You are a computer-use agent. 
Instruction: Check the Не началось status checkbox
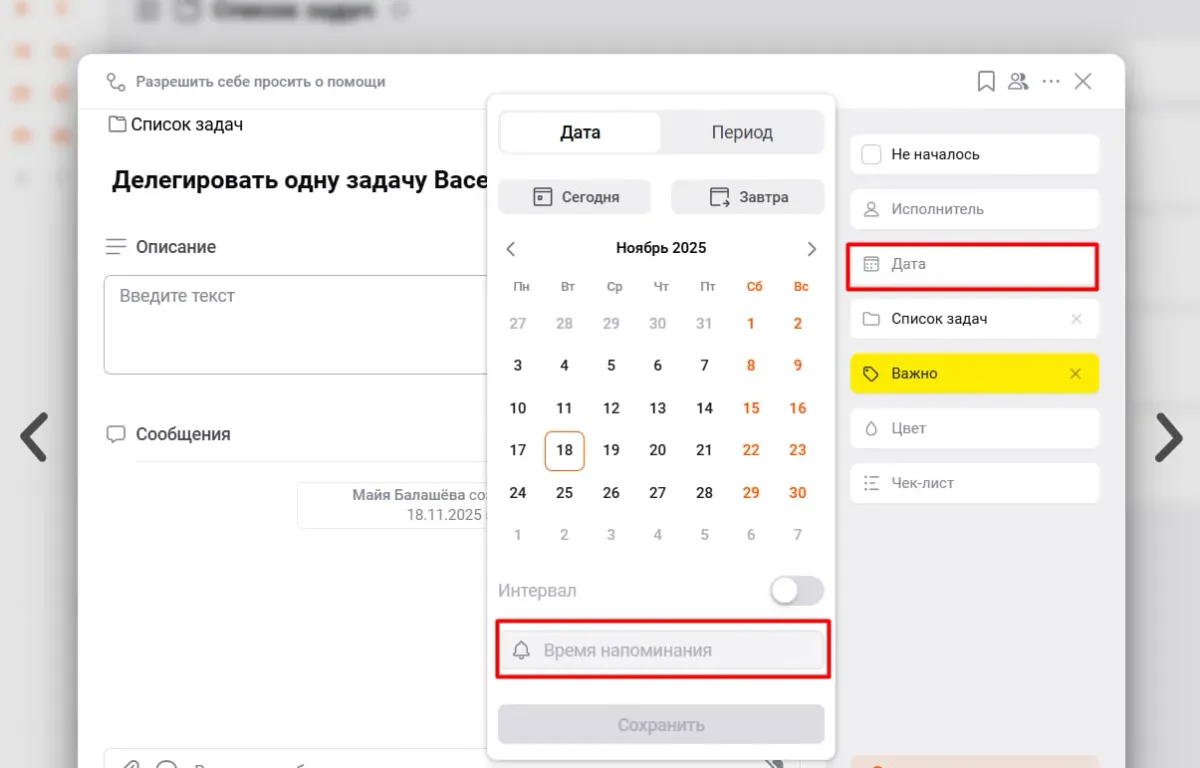[871, 155]
